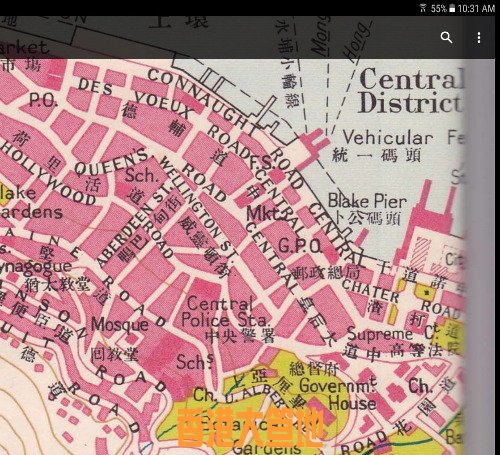Open the three-dot overflow menu
The image size is (500, 455).
479,38
